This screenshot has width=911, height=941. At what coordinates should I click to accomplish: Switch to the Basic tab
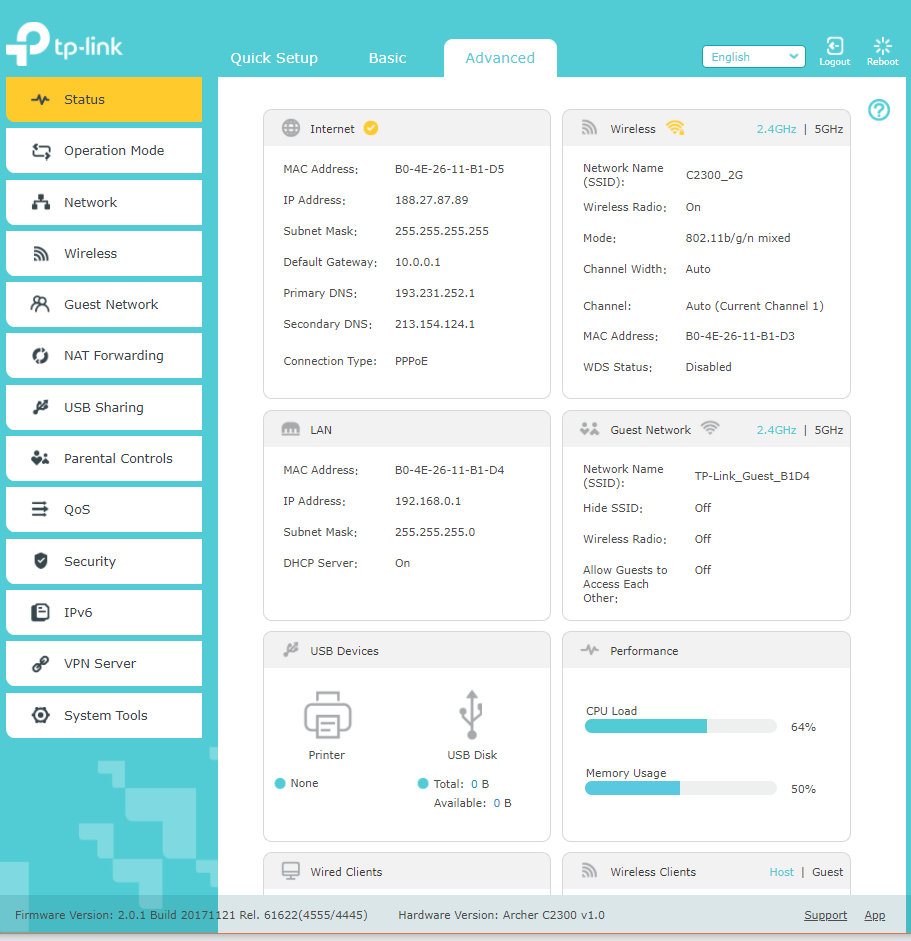[387, 58]
